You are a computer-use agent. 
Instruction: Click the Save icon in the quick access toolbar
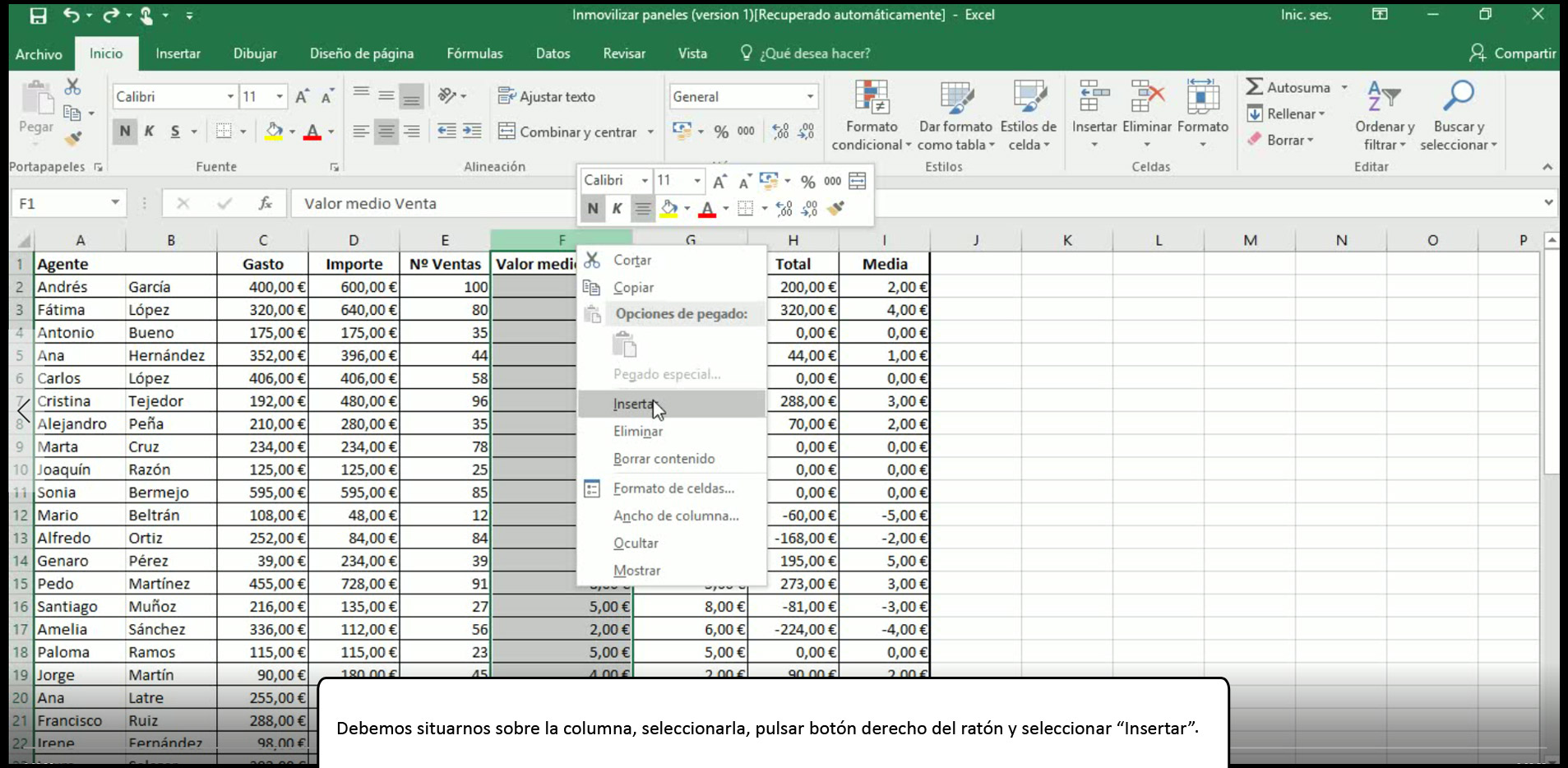pyautogui.click(x=38, y=15)
